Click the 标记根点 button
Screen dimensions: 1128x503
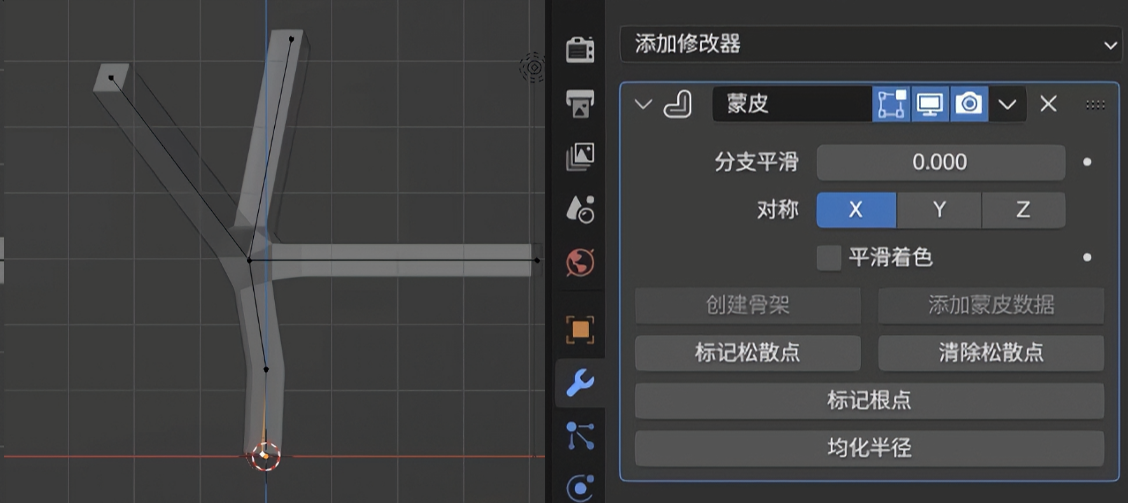(x=869, y=401)
